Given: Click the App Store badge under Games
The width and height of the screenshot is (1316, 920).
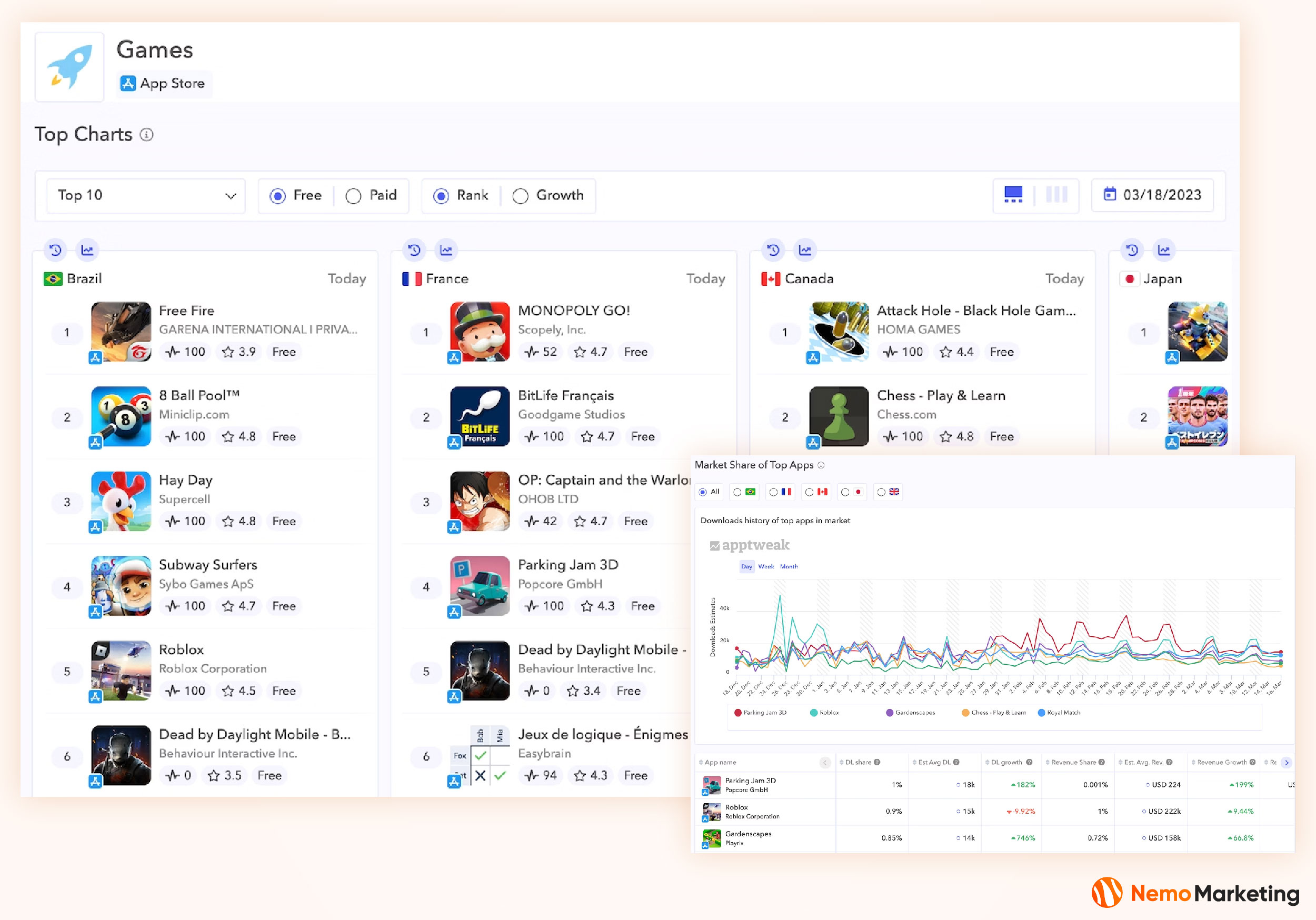Looking at the screenshot, I should (x=163, y=84).
